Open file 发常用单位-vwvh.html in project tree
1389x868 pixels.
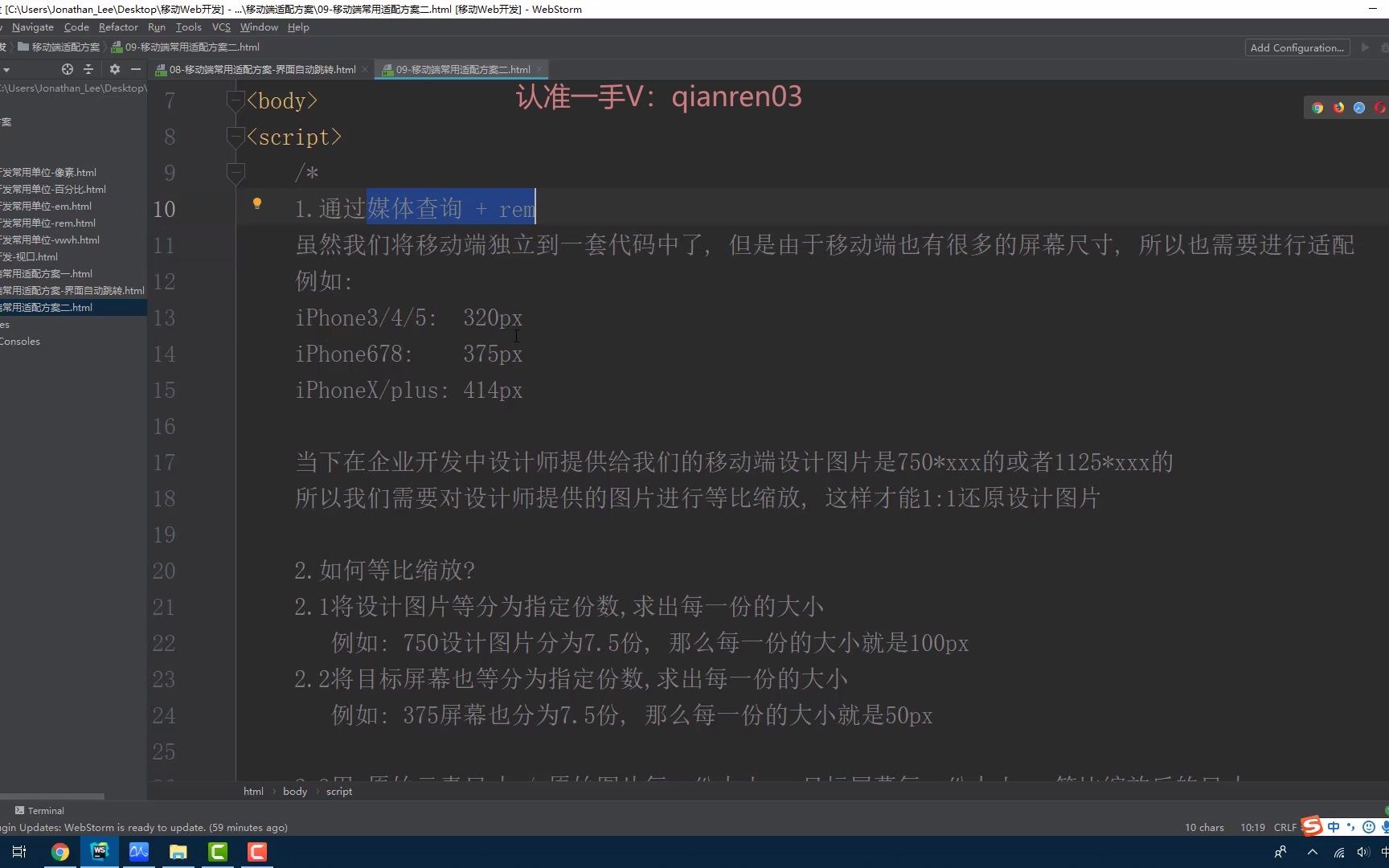[x=50, y=240]
